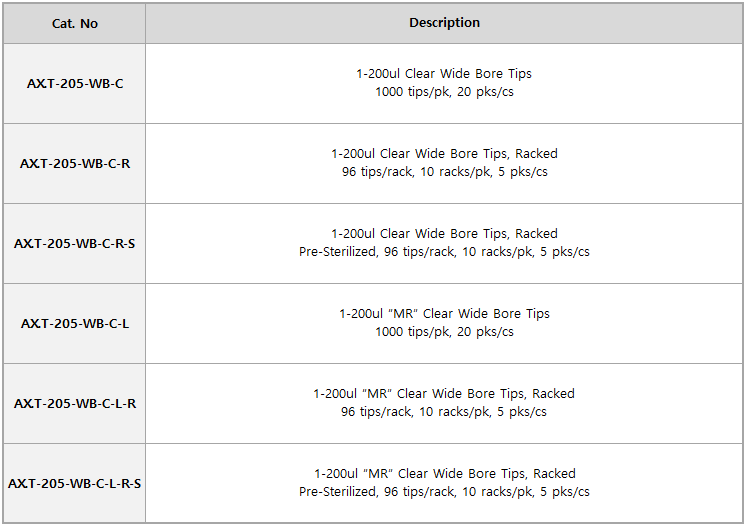The width and height of the screenshot is (746, 526).
Task: Select catalog number AXT-205-WB-C-L-R-S
Action: click(x=75, y=483)
